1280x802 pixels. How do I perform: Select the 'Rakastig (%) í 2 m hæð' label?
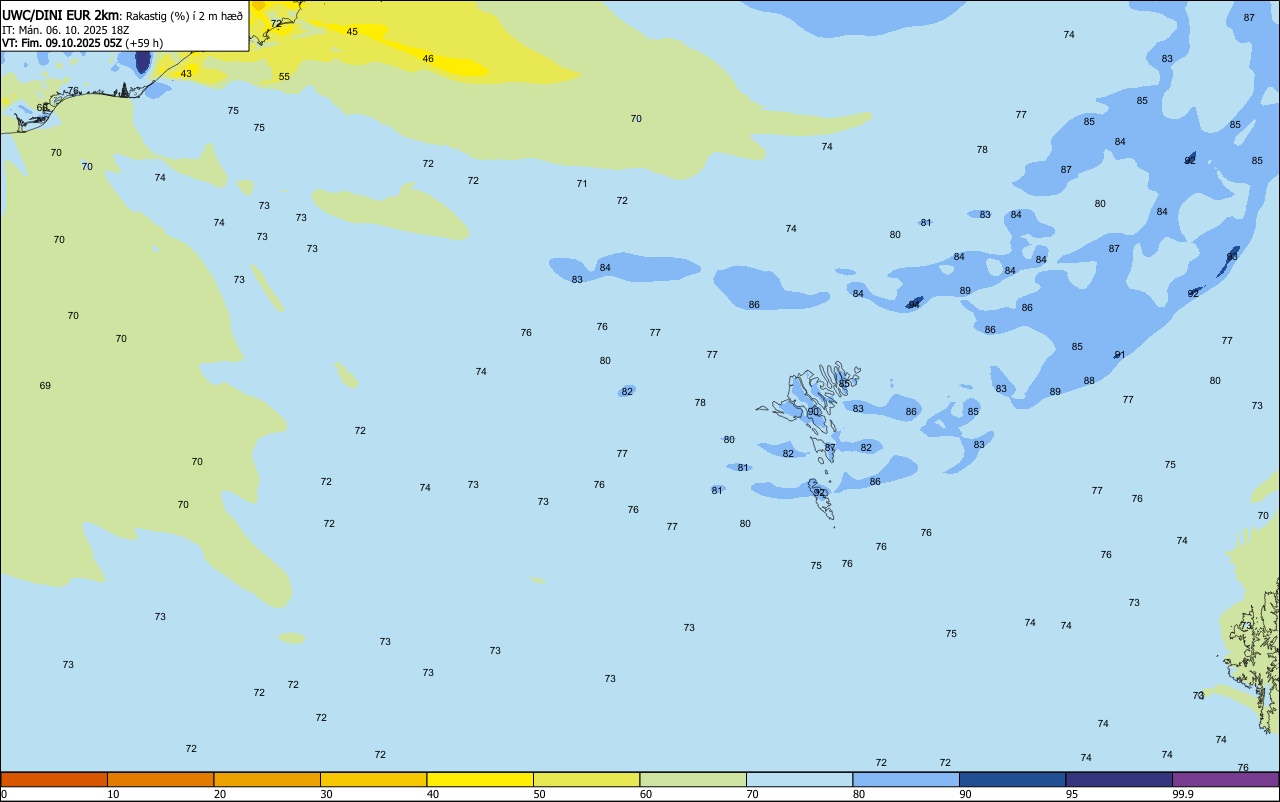tap(184, 16)
